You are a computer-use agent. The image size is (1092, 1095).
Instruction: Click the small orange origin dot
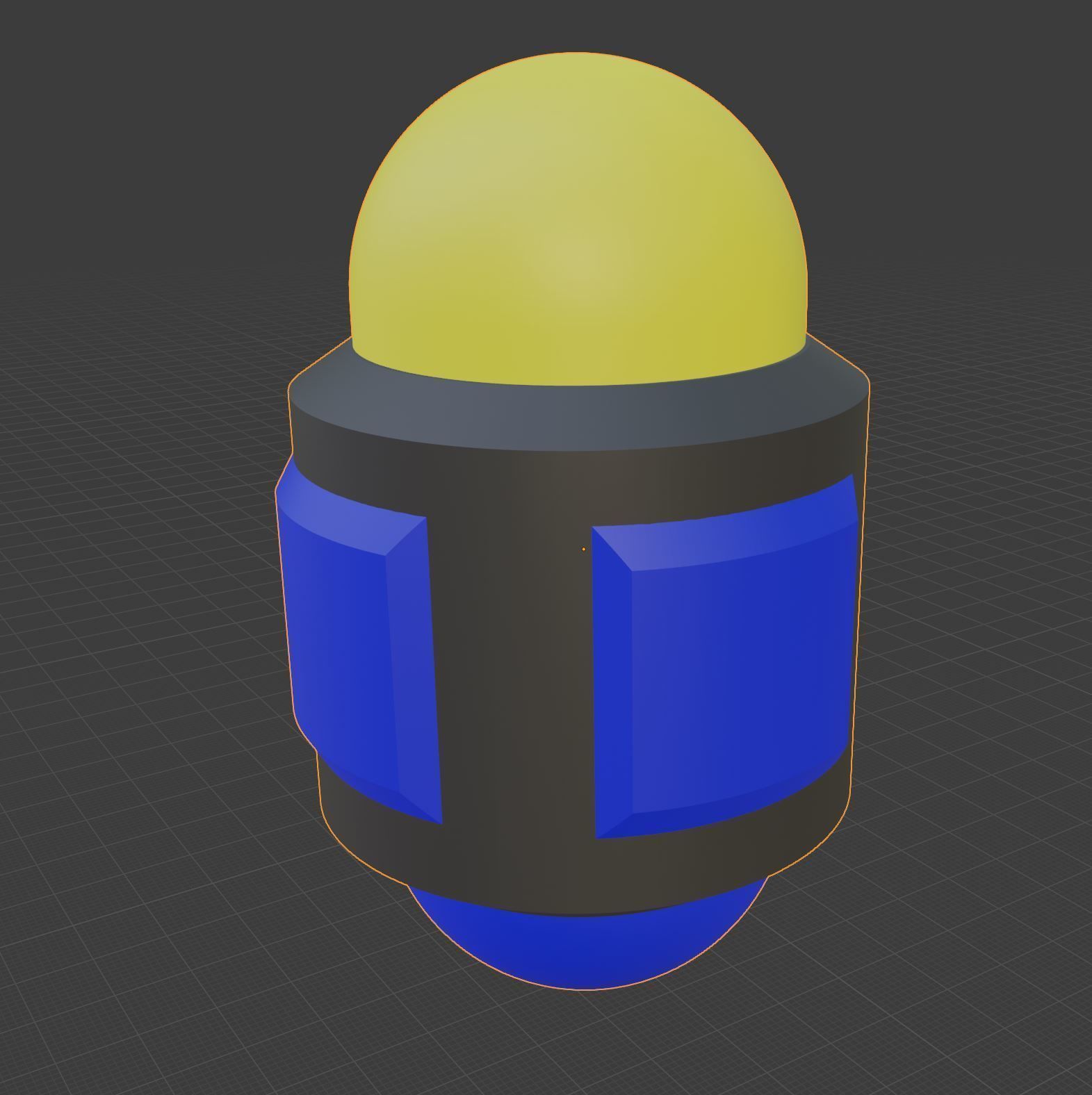[583, 549]
